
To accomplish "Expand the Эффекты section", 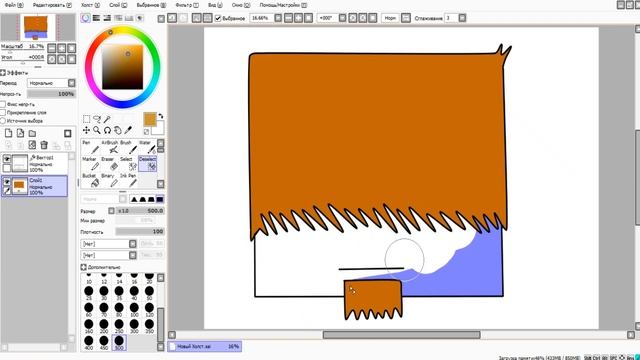I will pos(2,73).
